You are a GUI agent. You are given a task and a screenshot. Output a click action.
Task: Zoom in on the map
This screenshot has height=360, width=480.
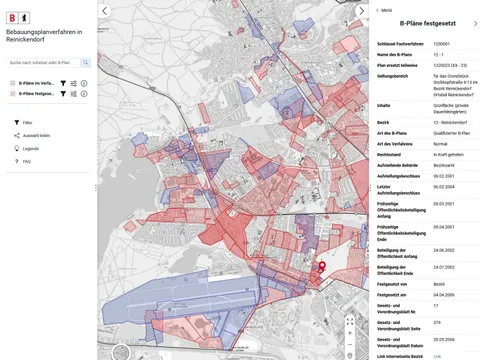pyautogui.click(x=350, y=333)
